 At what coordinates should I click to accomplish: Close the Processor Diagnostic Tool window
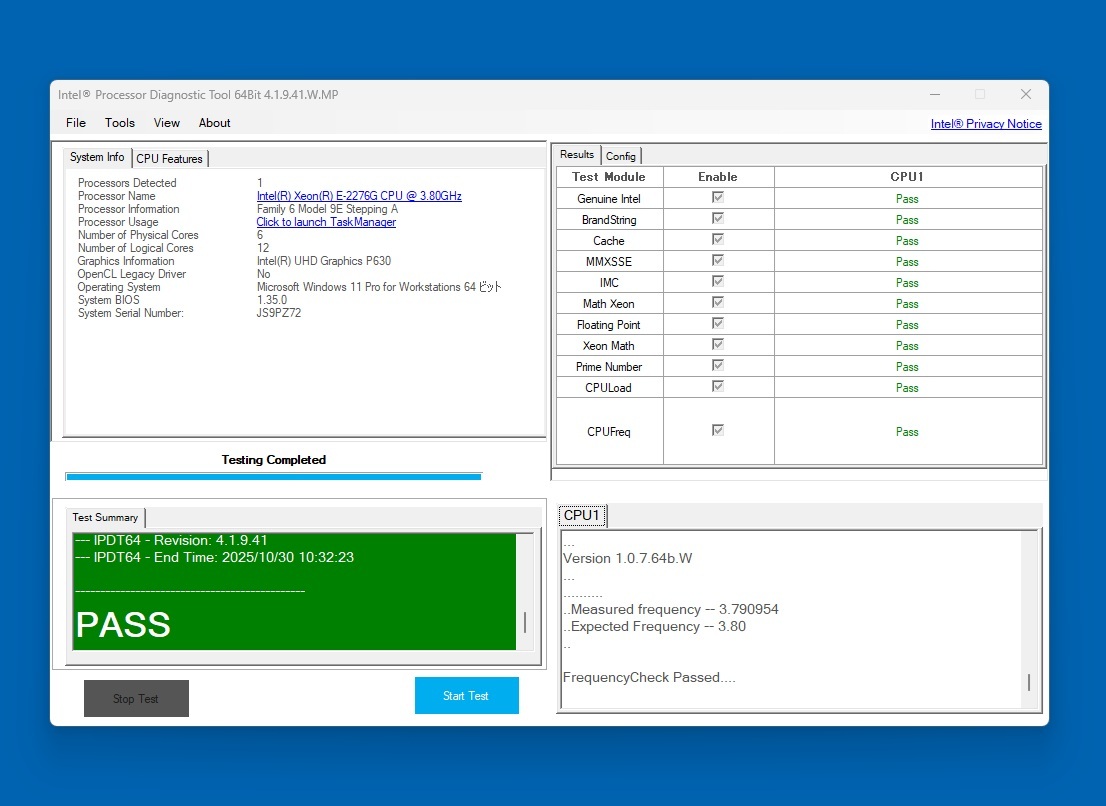pos(1025,94)
